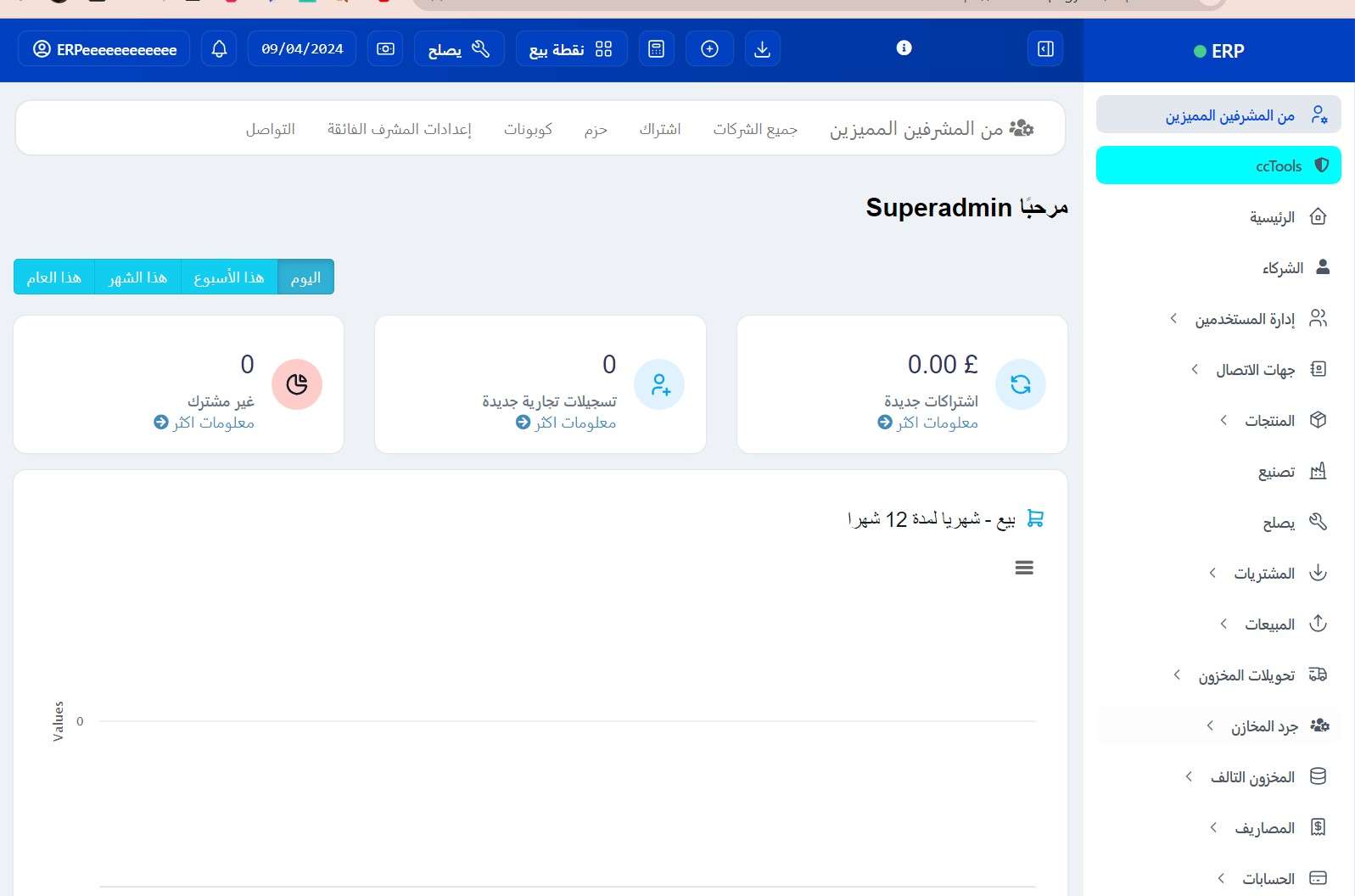Viewport: 1355px width, 896px height.
Task: Click معلومات اكثر under اشتراكات جديدة
Action: click(x=927, y=423)
